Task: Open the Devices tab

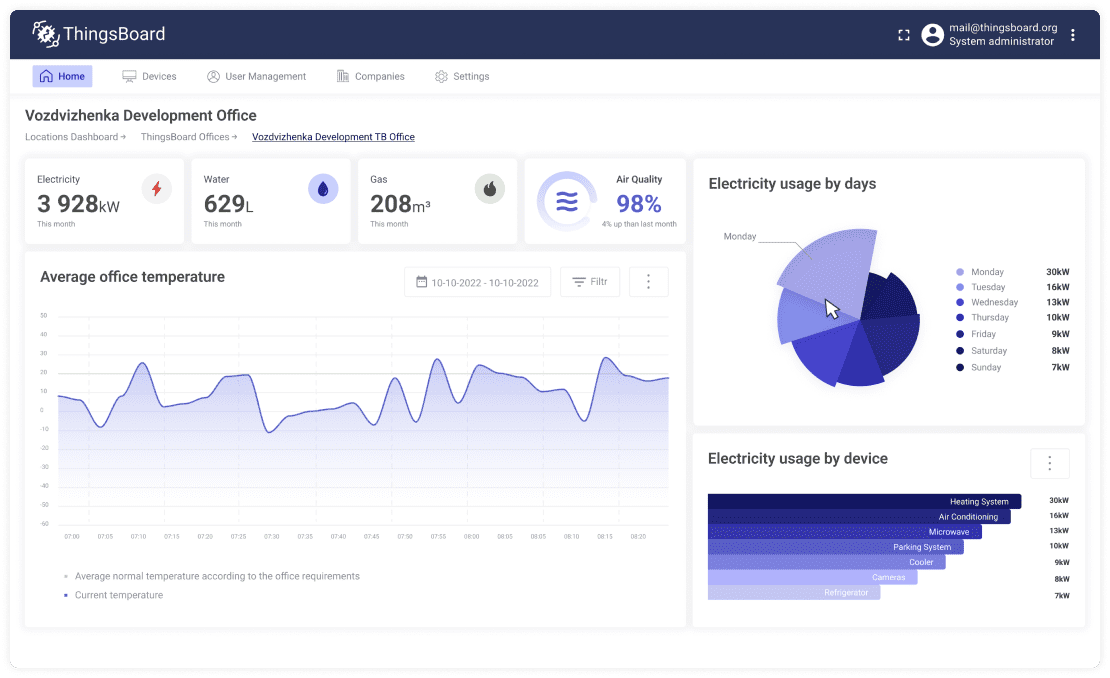Action: coord(149,76)
